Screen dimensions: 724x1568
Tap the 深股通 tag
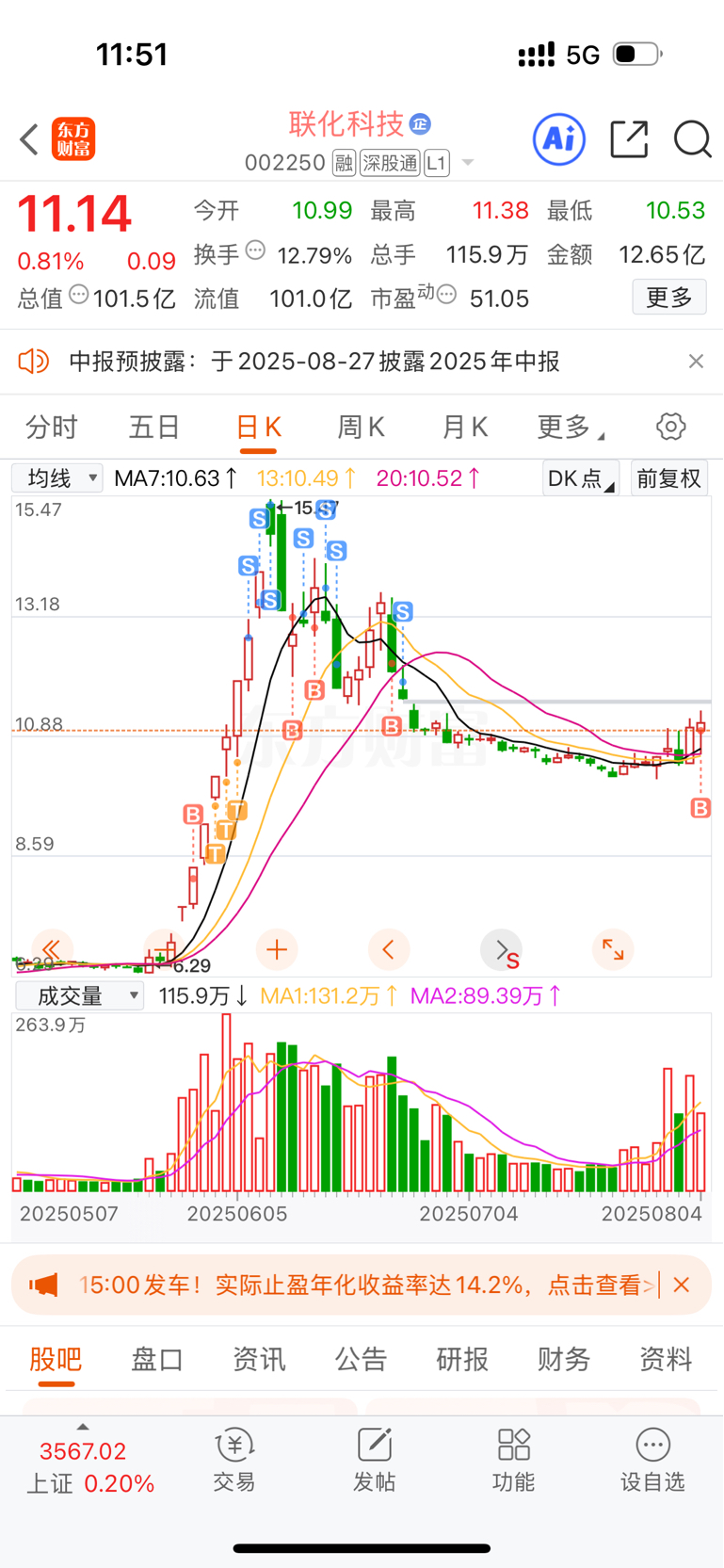pyautogui.click(x=390, y=163)
